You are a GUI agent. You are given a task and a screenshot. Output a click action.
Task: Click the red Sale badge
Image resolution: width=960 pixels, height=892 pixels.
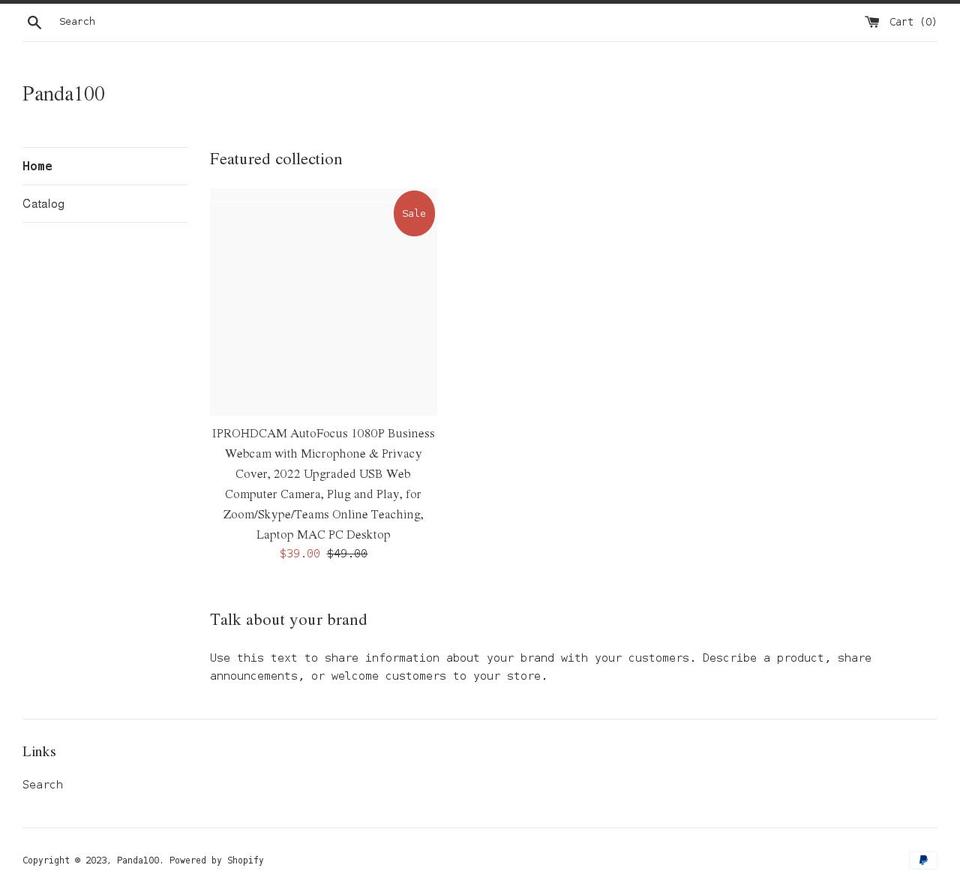click(x=414, y=213)
